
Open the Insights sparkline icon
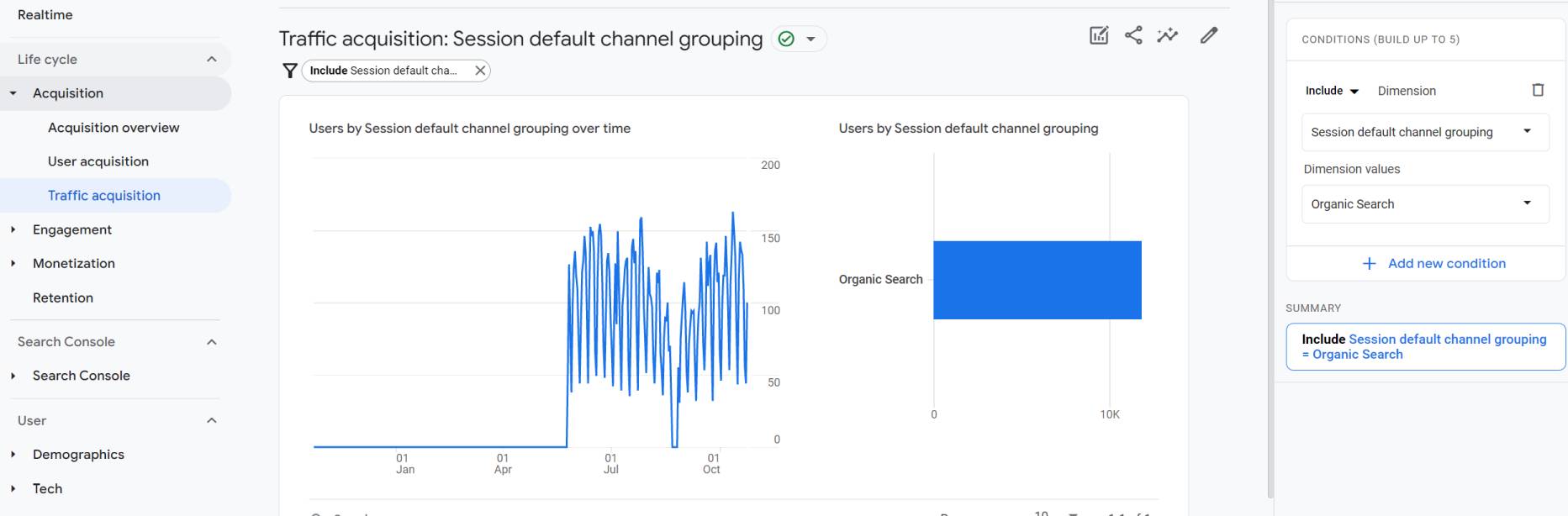click(1168, 35)
